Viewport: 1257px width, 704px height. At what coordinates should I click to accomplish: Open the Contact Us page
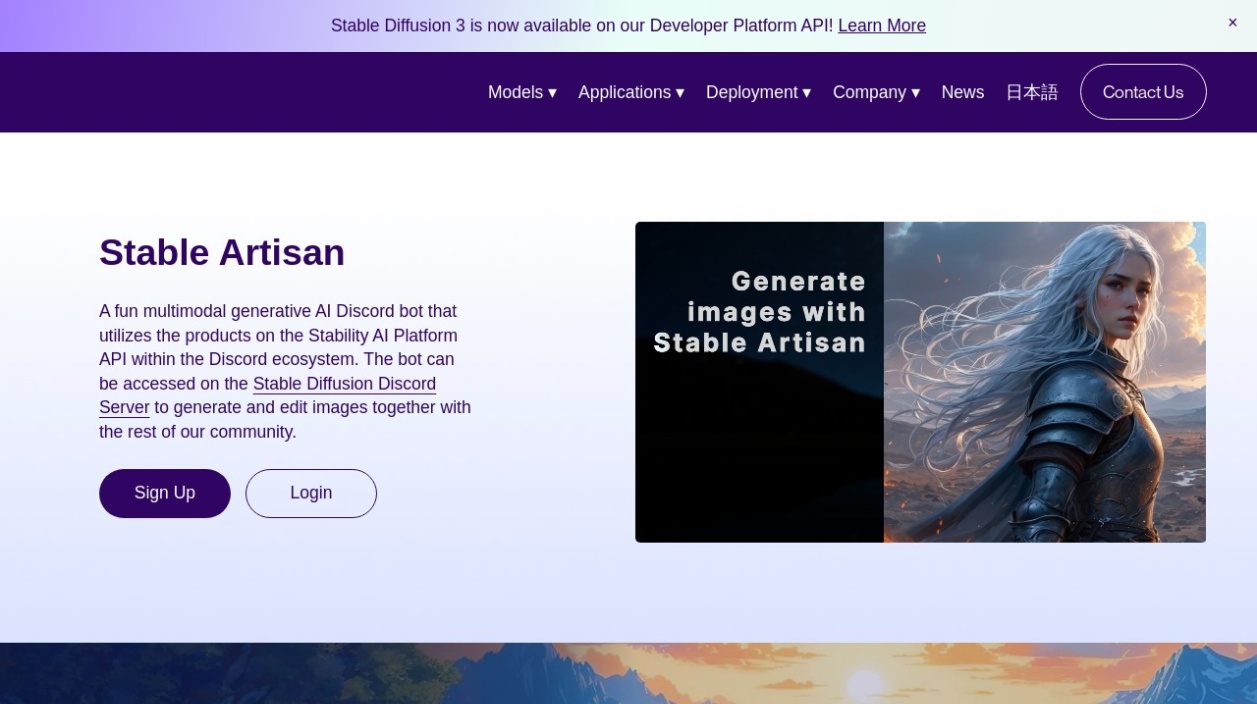[1143, 92]
